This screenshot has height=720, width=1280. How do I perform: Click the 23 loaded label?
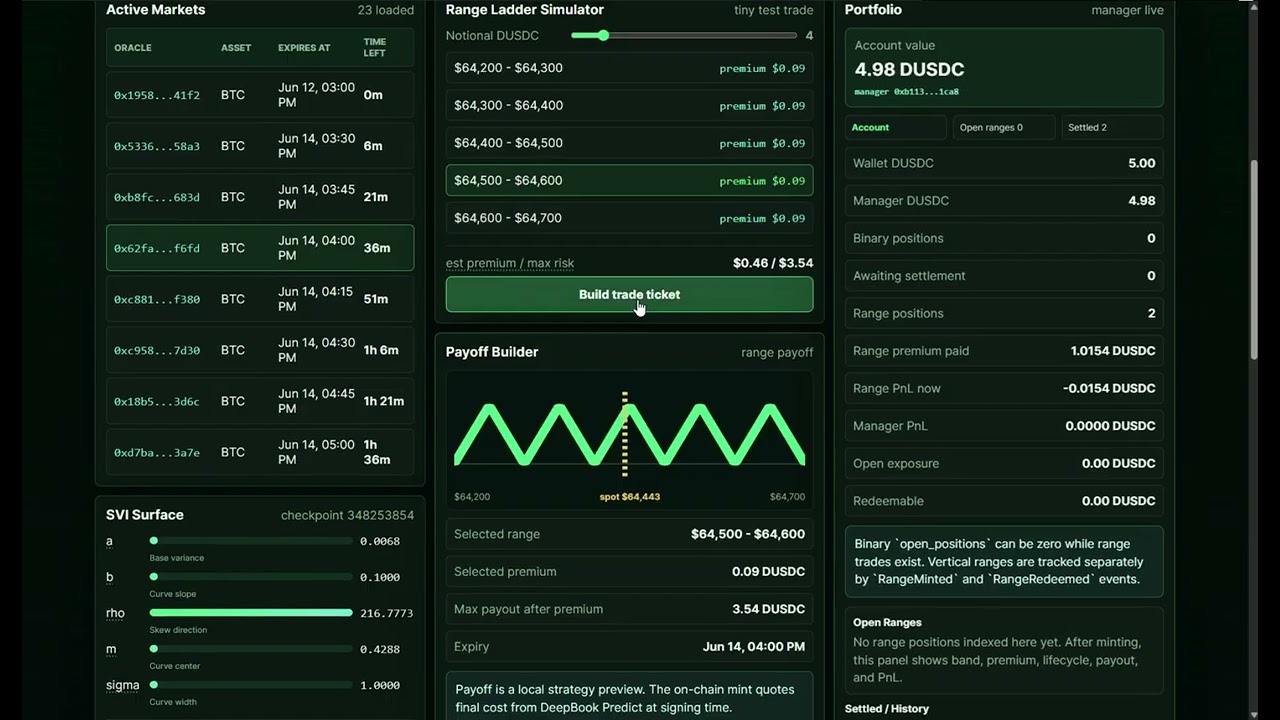(385, 10)
